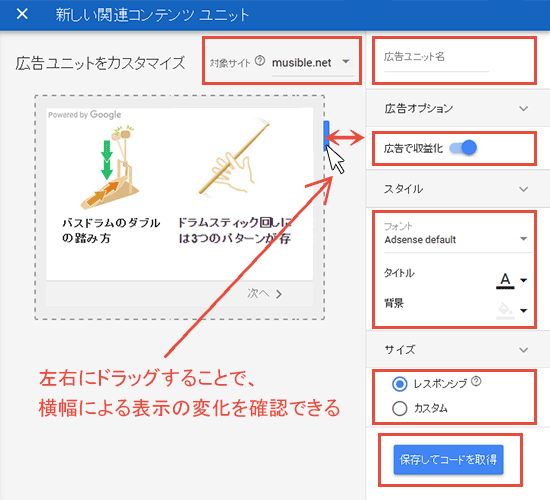Screen dimensions: 550x500
Task: Click the 広告ユニット名 input field
Action: [436, 60]
